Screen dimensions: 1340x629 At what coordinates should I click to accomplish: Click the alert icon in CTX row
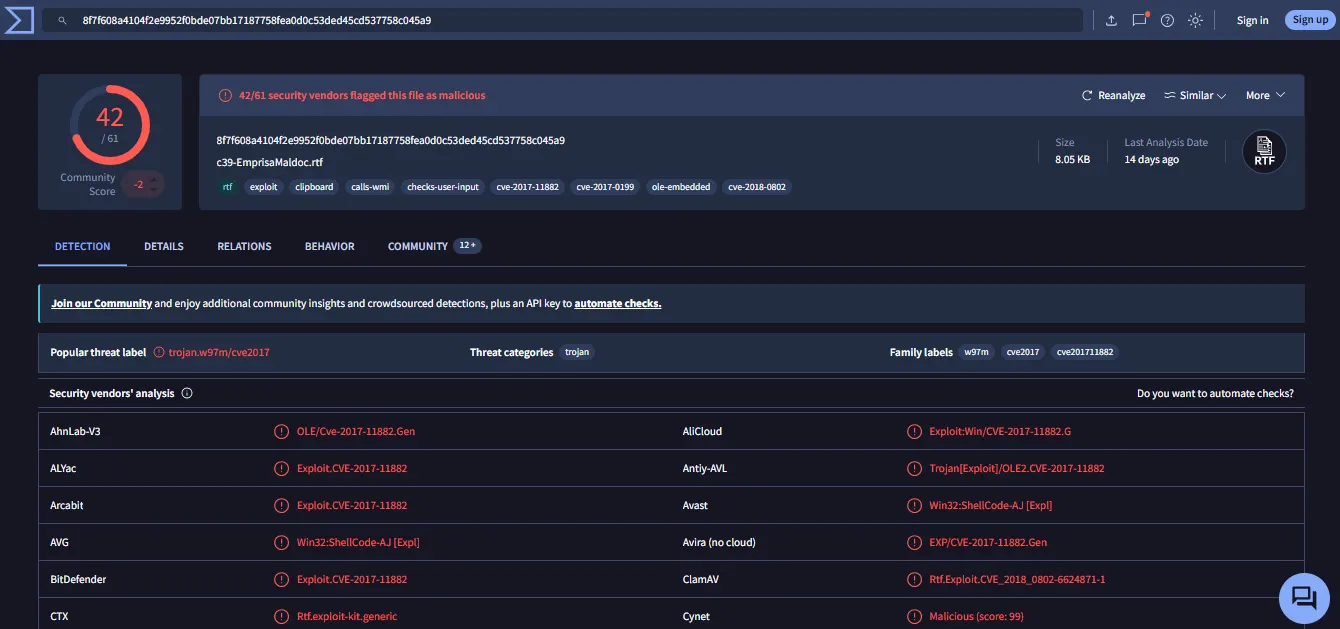click(282, 617)
